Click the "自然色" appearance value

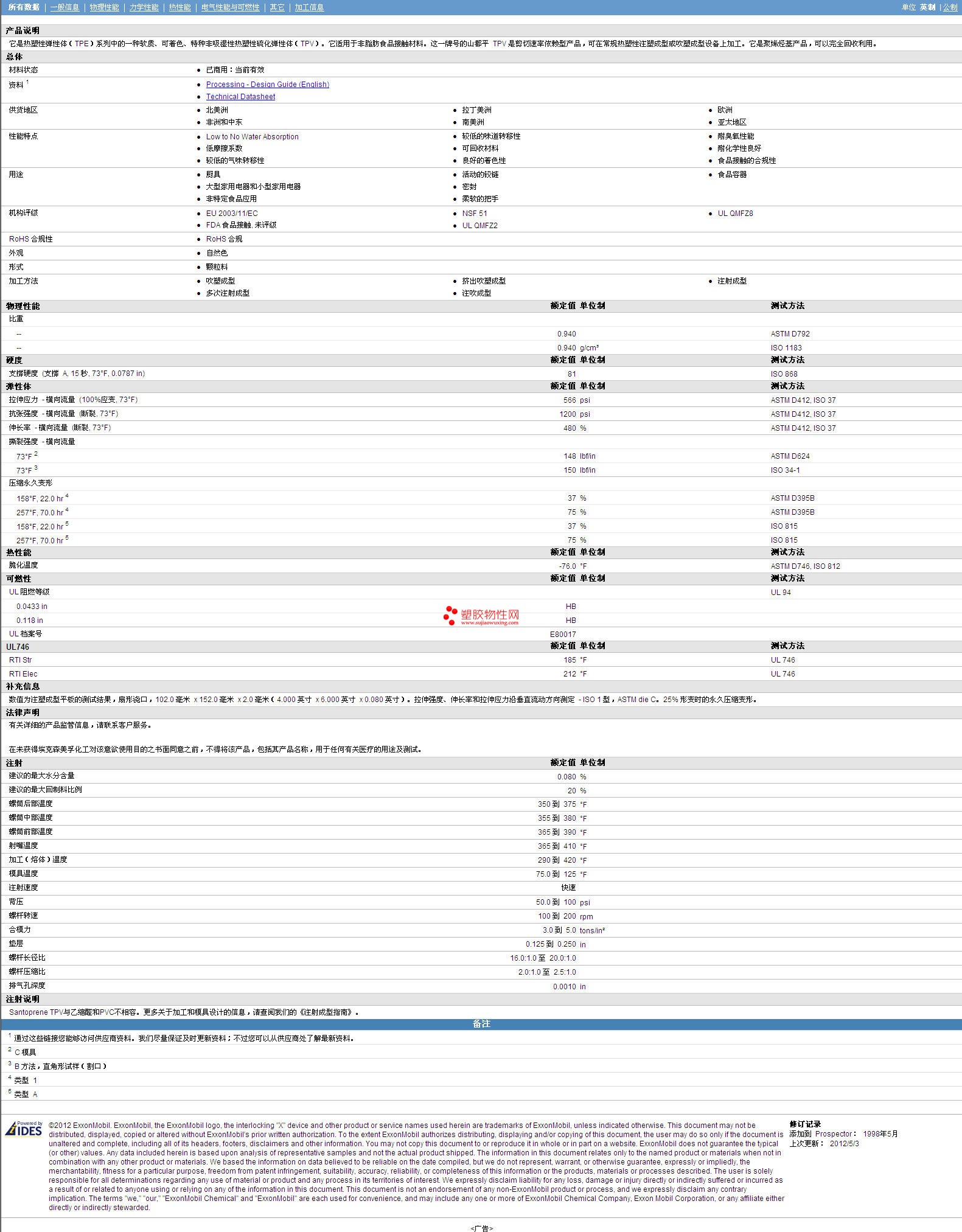pyautogui.click(x=217, y=253)
